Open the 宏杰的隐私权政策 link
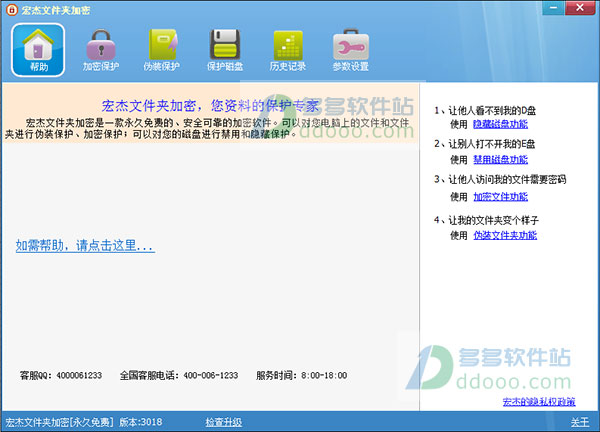600x432 pixels. click(x=539, y=401)
